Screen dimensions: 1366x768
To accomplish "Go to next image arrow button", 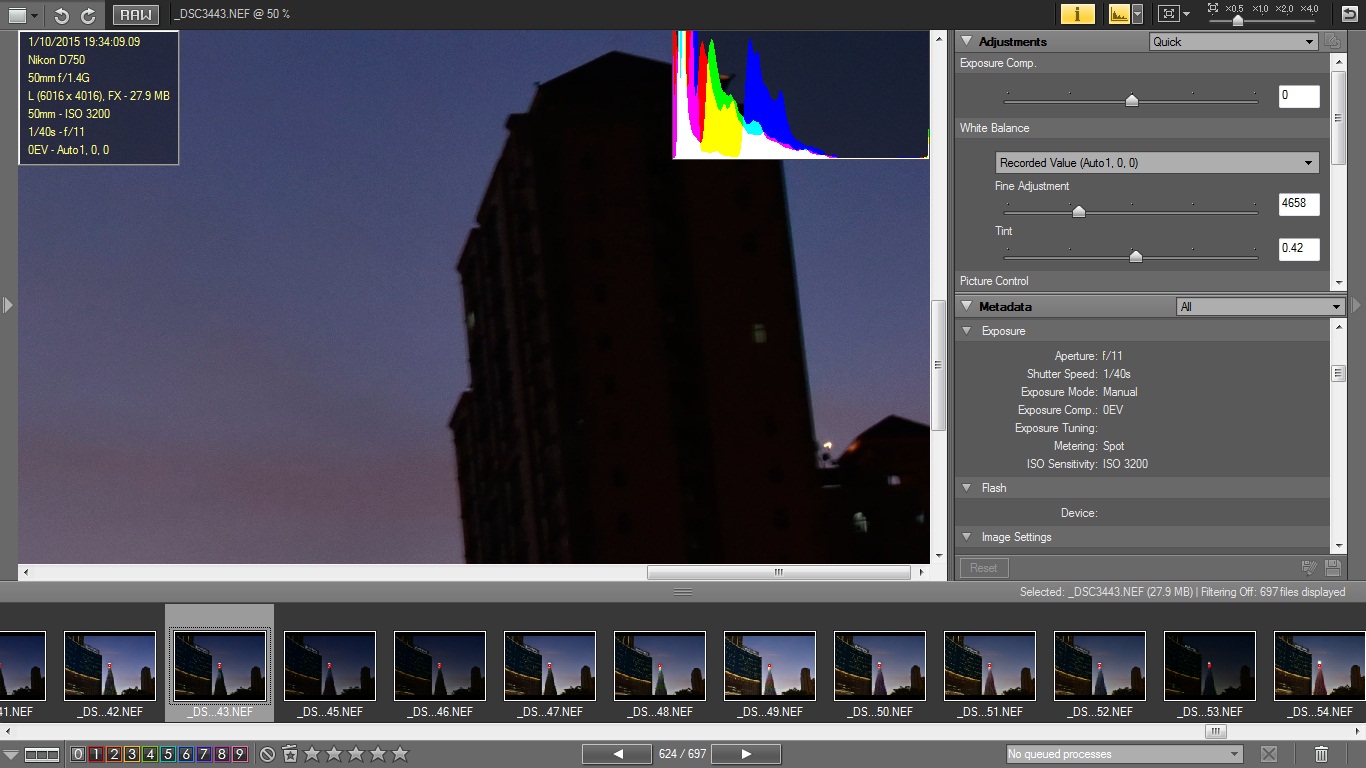I will [746, 754].
